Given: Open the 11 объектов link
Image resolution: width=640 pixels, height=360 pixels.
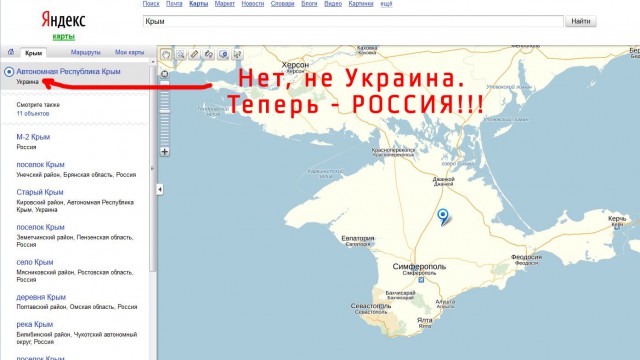Looking at the screenshot, I should 33,113.
